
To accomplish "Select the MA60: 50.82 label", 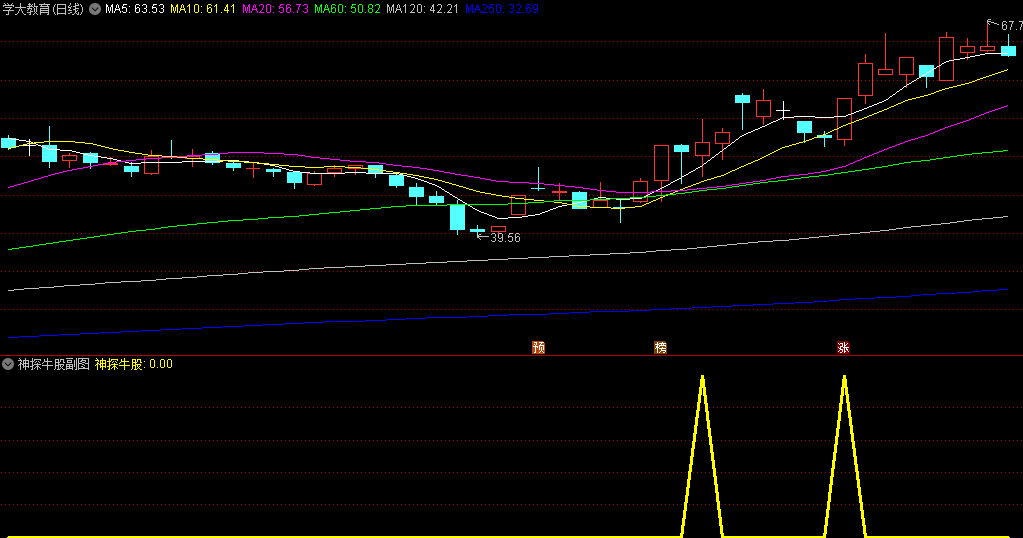I will (x=347, y=9).
